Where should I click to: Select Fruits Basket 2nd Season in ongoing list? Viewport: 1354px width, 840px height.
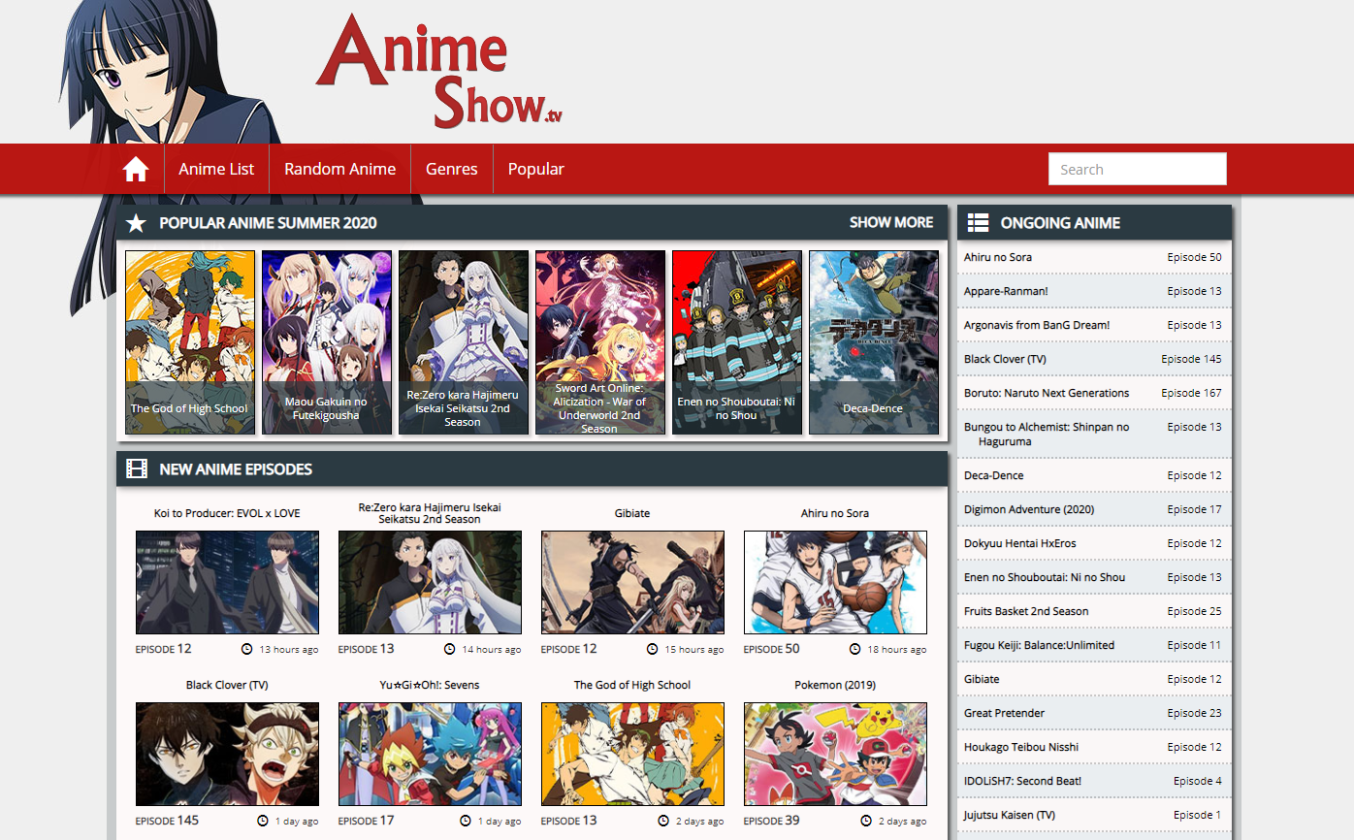(1026, 611)
